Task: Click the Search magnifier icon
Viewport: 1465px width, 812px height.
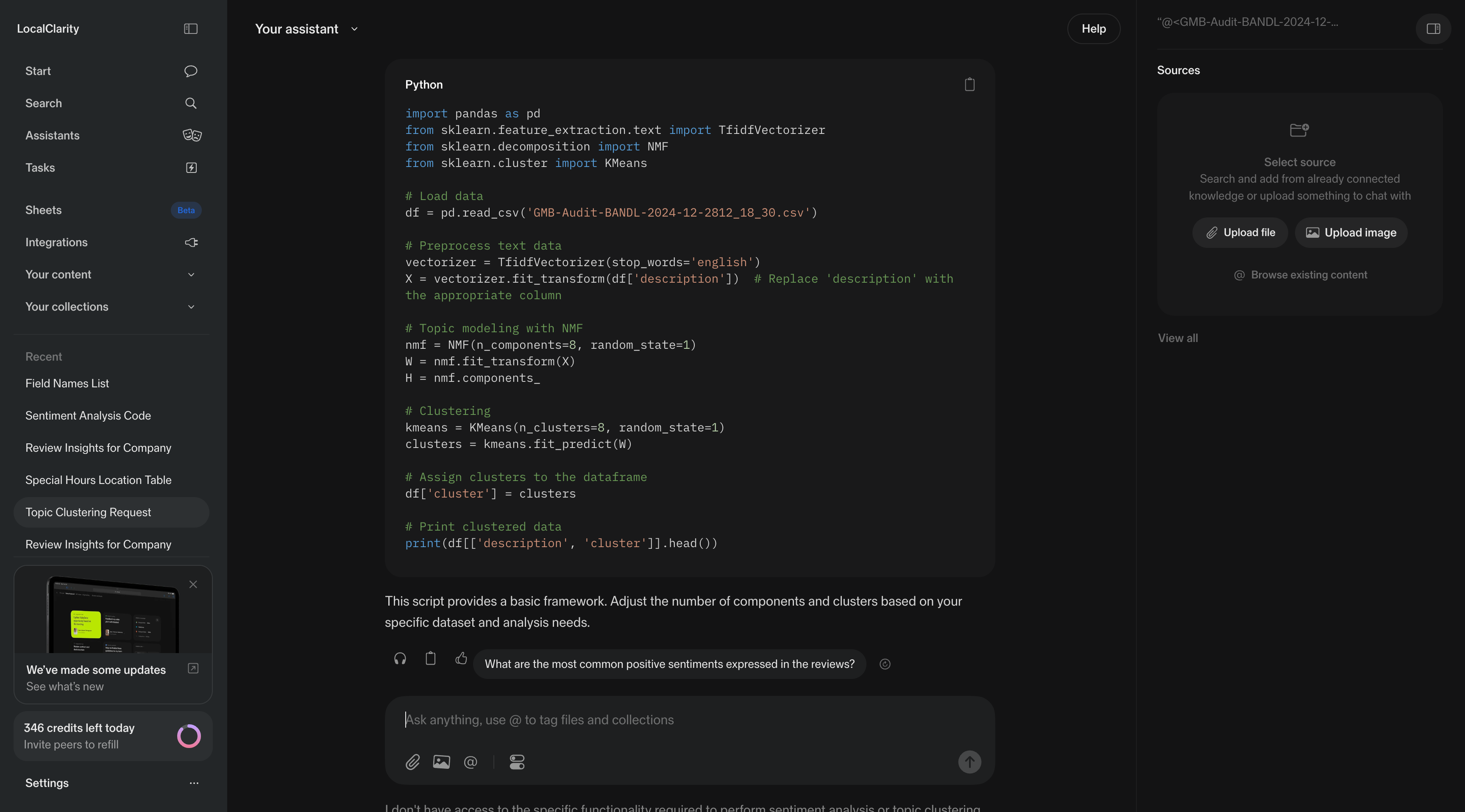Action: click(x=190, y=103)
